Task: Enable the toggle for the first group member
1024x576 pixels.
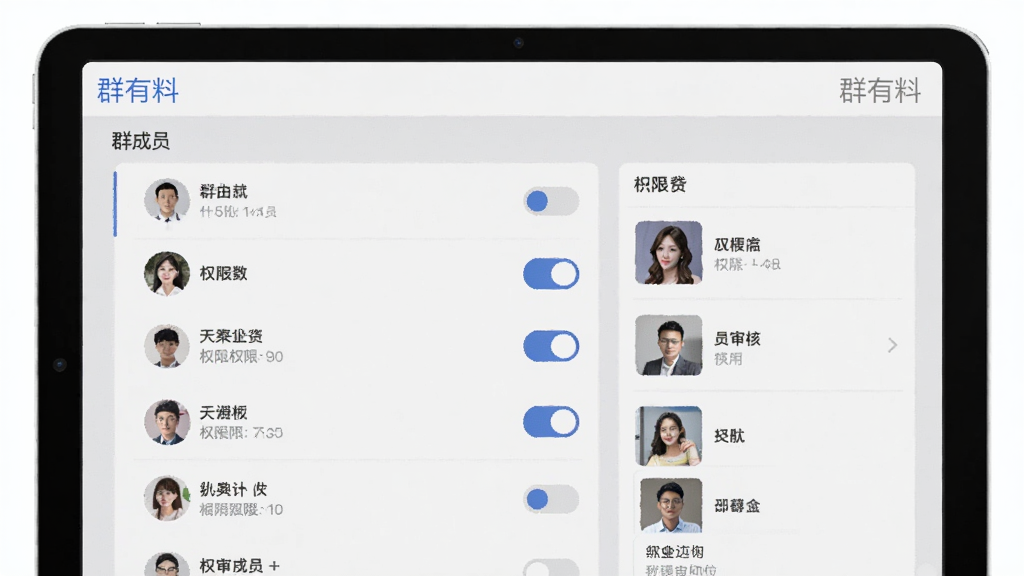Action: coord(551,201)
